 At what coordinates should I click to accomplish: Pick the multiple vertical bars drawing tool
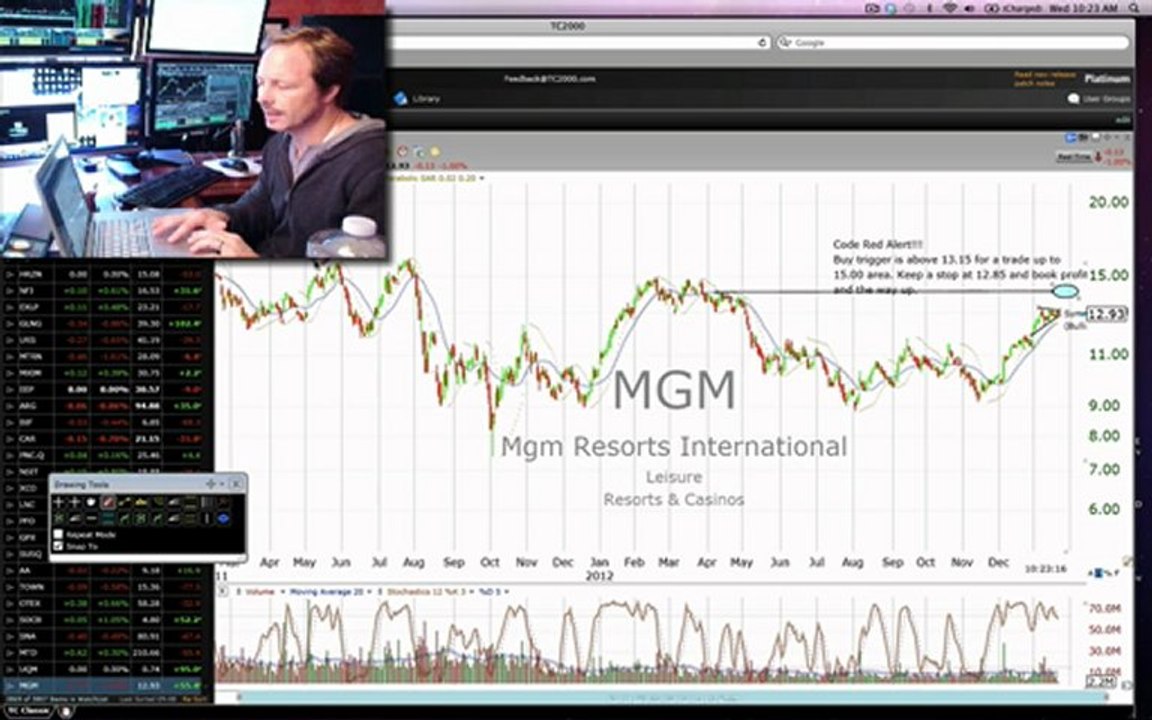(207, 503)
